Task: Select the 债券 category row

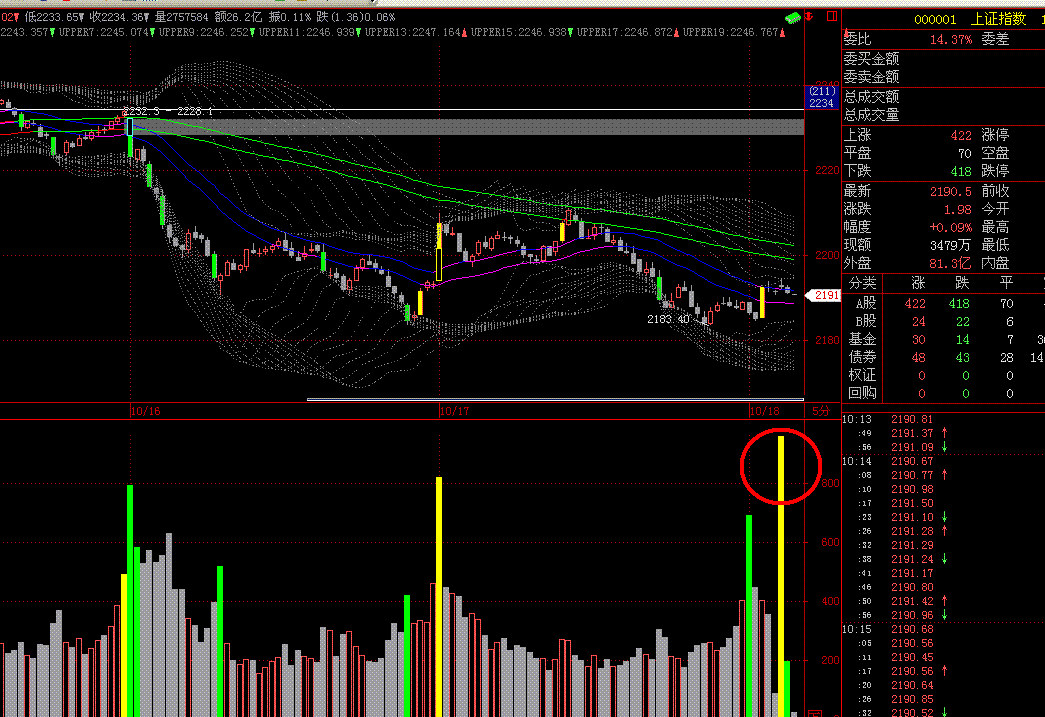Action: point(861,357)
